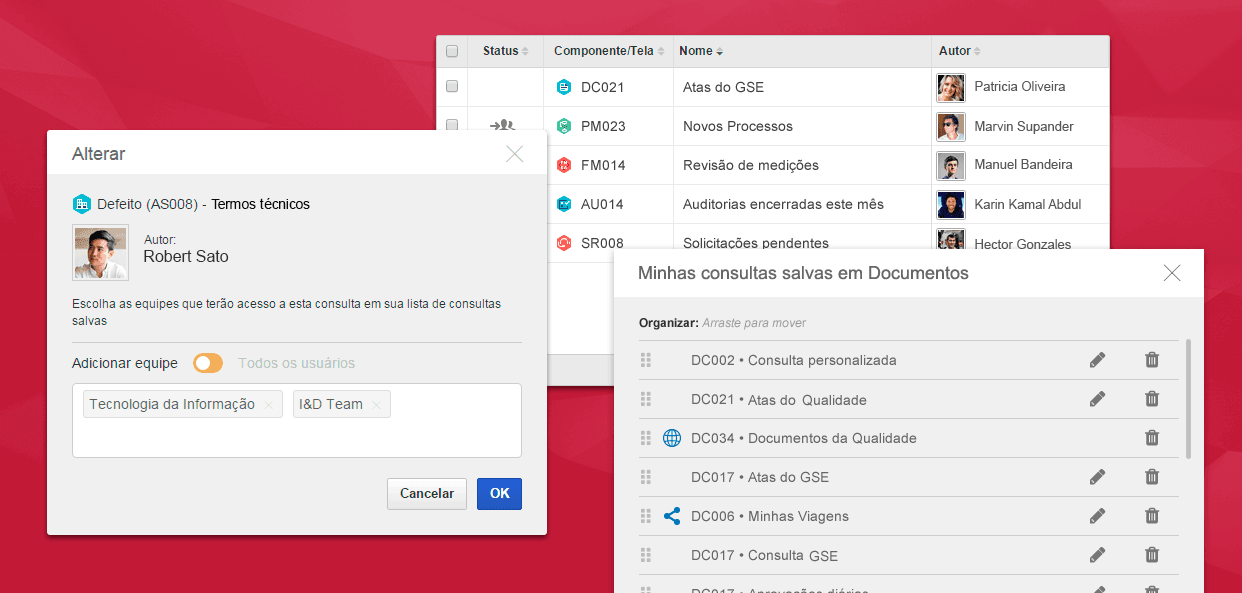Close the Alterar dialog
The image size is (1242, 593).
point(514,153)
